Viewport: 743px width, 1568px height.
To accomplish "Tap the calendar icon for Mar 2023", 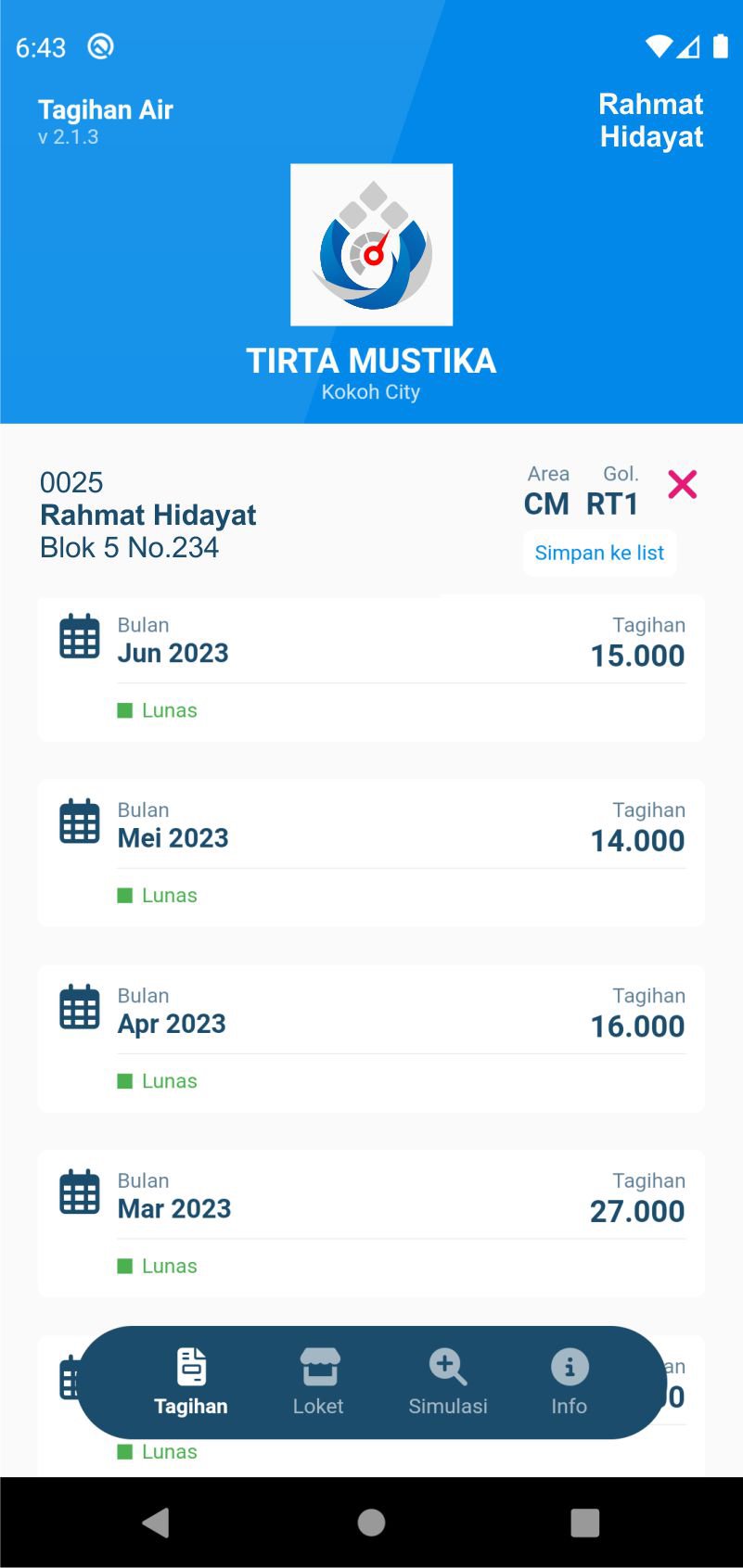I will 80,1193.
